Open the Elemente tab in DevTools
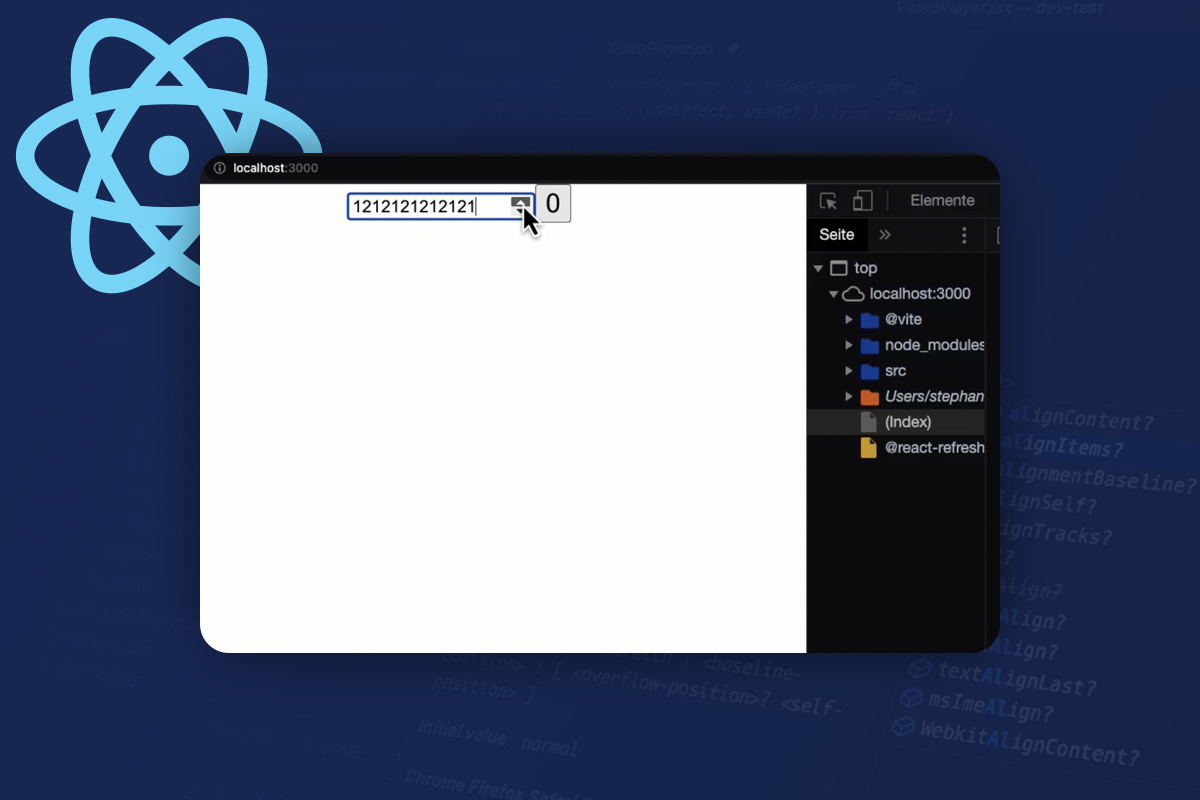 [942, 201]
